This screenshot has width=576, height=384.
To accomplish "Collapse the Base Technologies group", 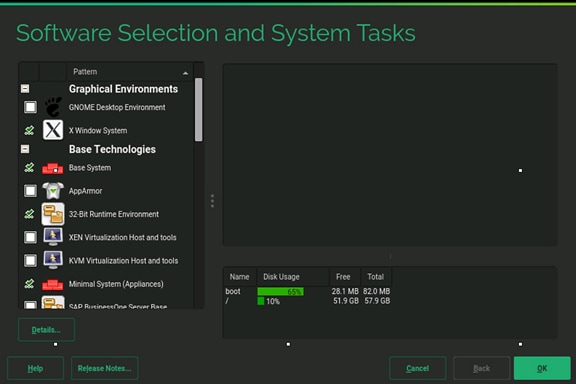I will [x=25, y=149].
